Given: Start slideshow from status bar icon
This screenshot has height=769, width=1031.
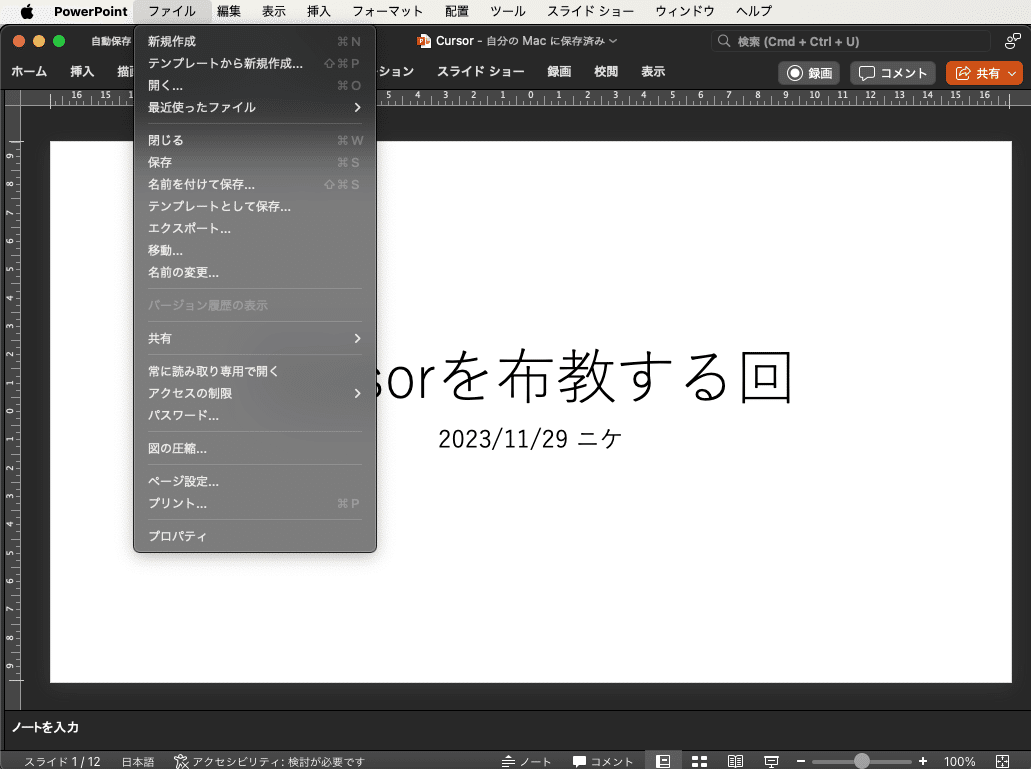Looking at the screenshot, I should click(771, 761).
